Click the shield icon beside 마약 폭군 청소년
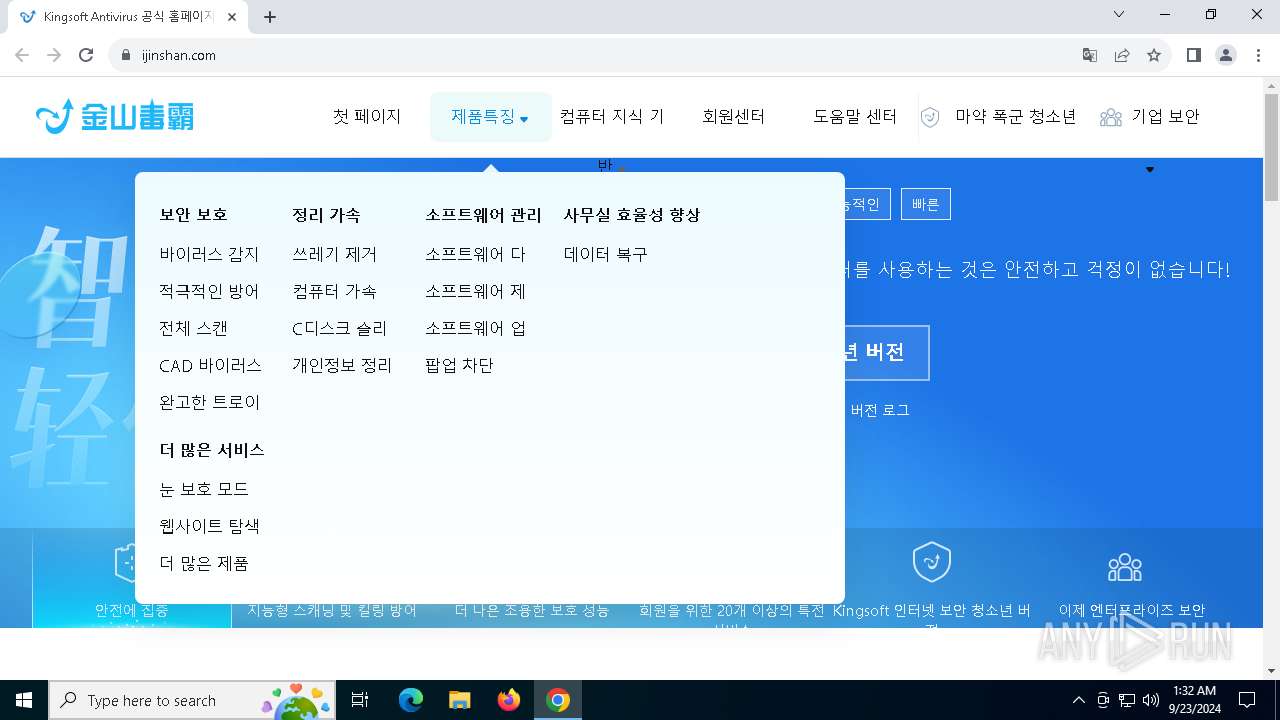Screen dimensions: 1280x720 point(930,117)
